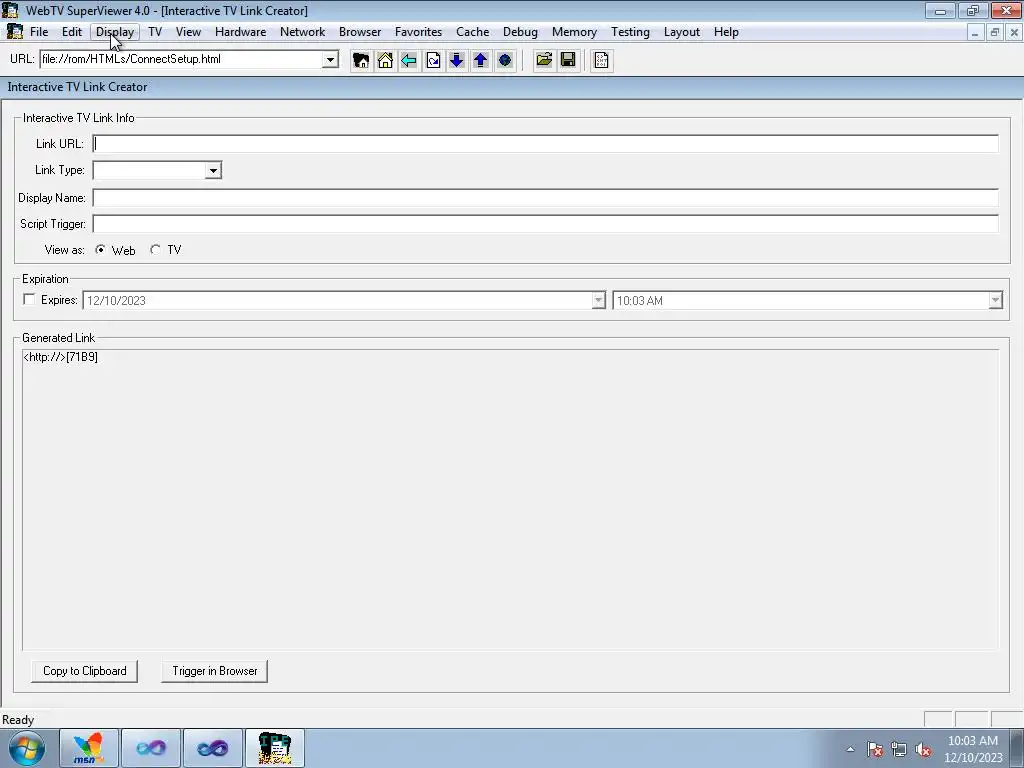Click the floppy disk save icon
This screenshot has width=1024, height=768.
point(568,61)
